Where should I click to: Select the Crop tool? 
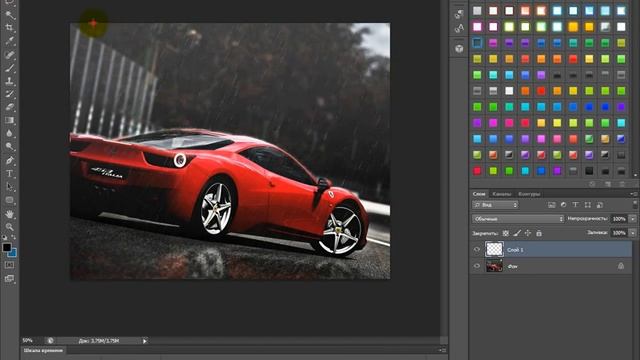pos(10,28)
